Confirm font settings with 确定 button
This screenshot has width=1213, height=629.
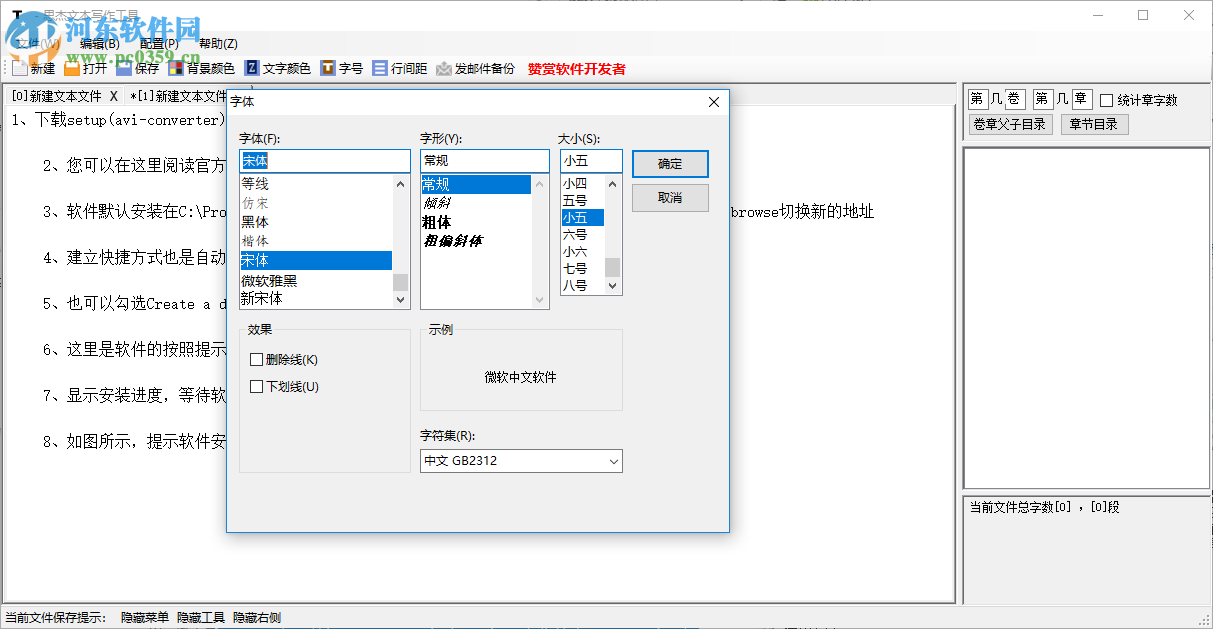tap(669, 163)
